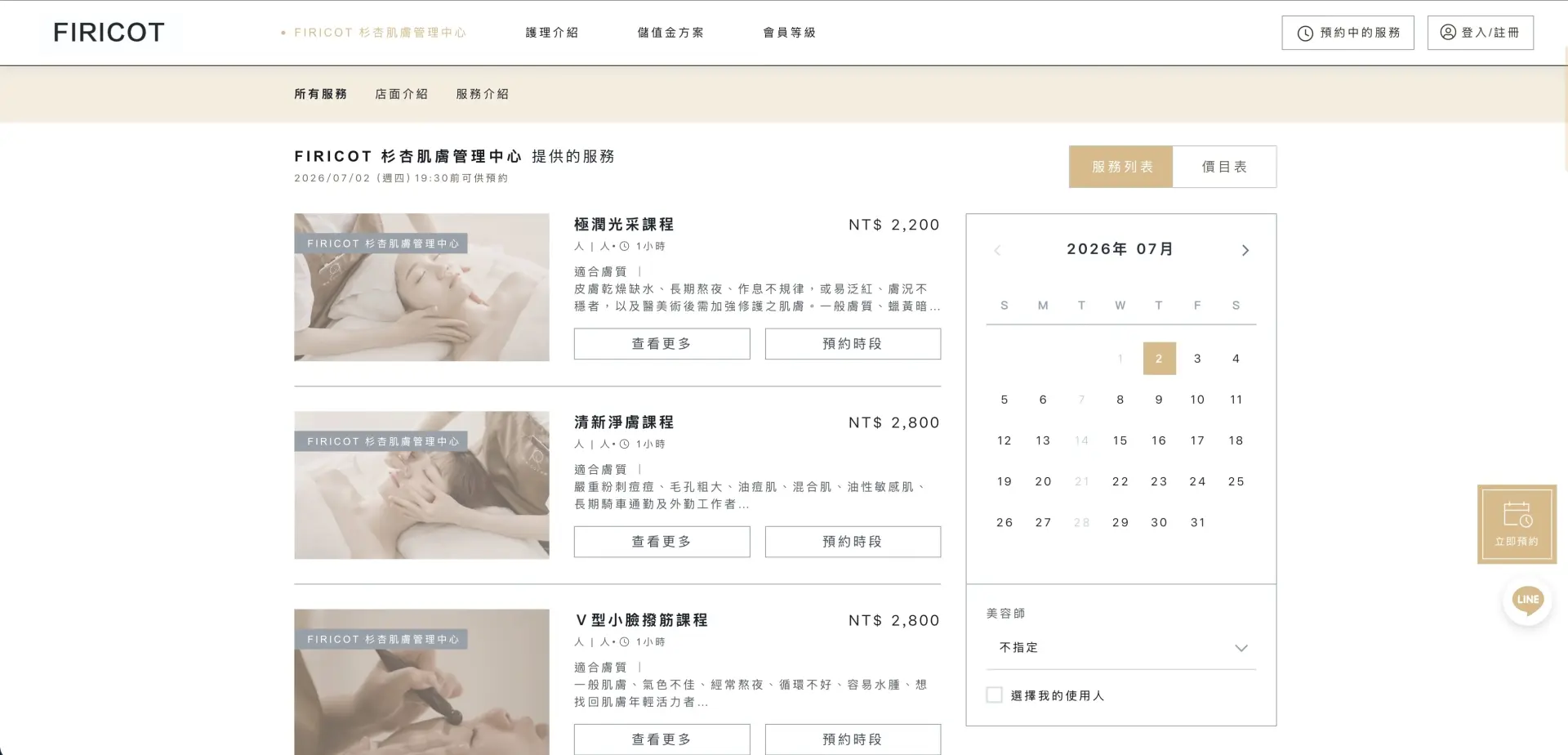The height and width of the screenshot is (755, 1568).
Task: Open 護理介紹 menu item
Action: [x=552, y=33]
